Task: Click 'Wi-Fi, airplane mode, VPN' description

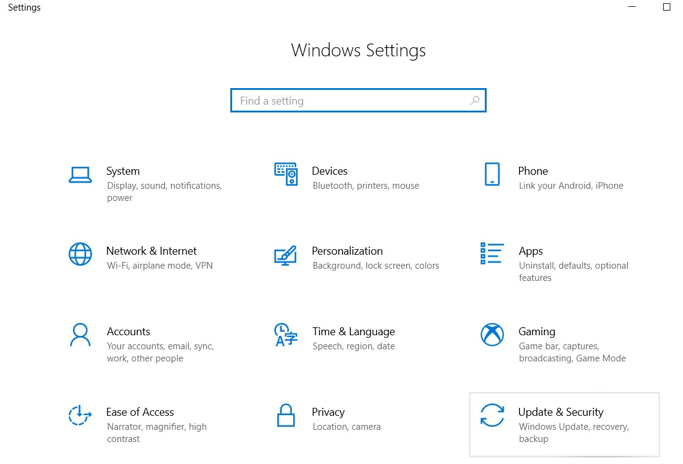Action: [160, 266]
